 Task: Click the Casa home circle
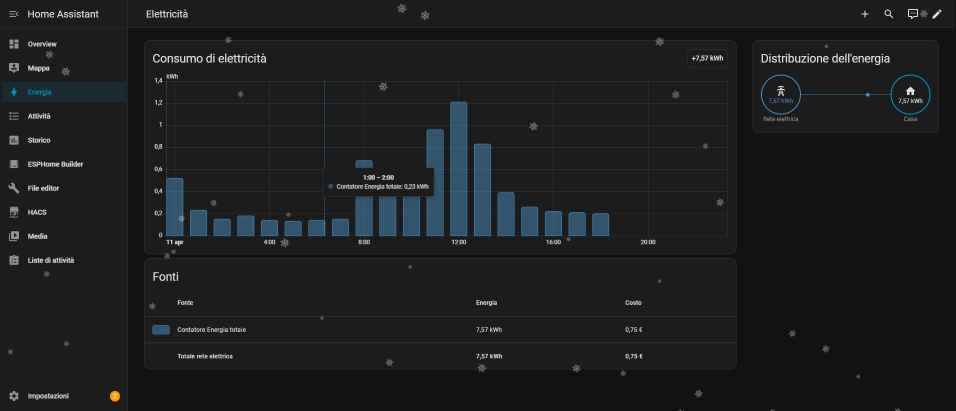click(x=910, y=94)
